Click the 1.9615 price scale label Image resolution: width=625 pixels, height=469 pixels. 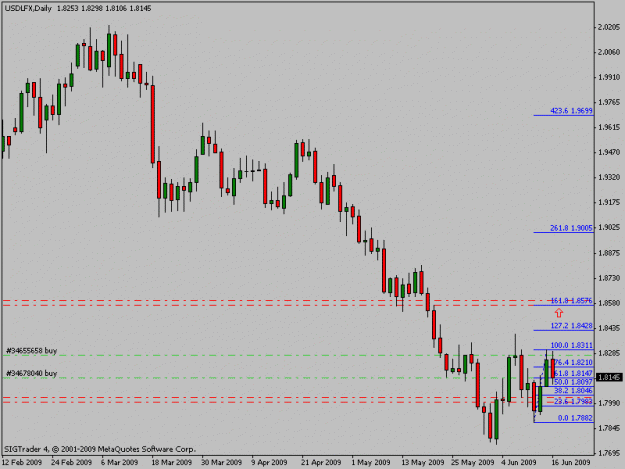(609, 127)
